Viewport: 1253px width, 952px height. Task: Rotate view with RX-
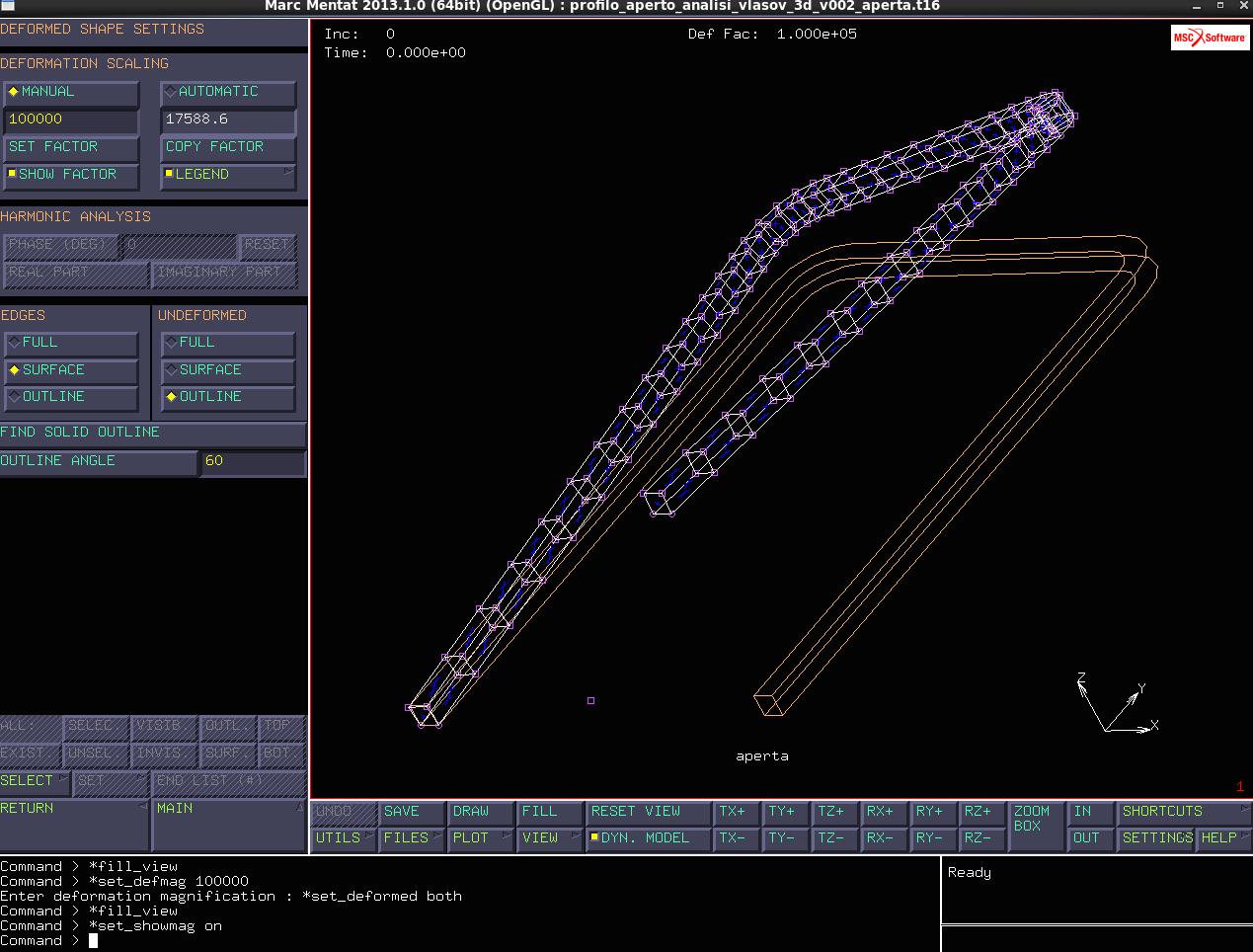[885, 838]
